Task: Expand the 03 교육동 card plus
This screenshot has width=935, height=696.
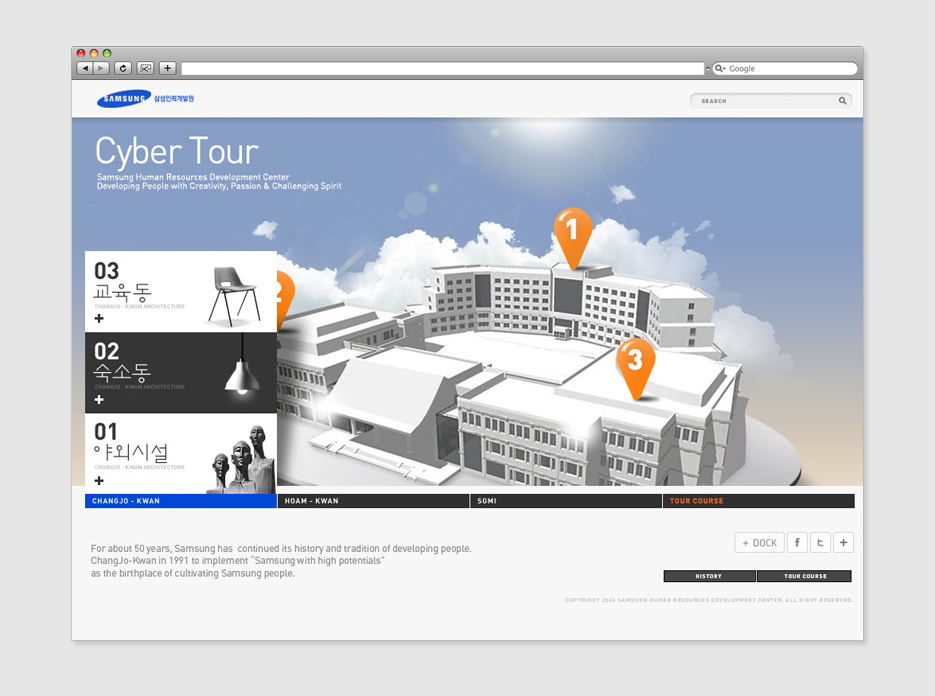Action: click(x=99, y=318)
